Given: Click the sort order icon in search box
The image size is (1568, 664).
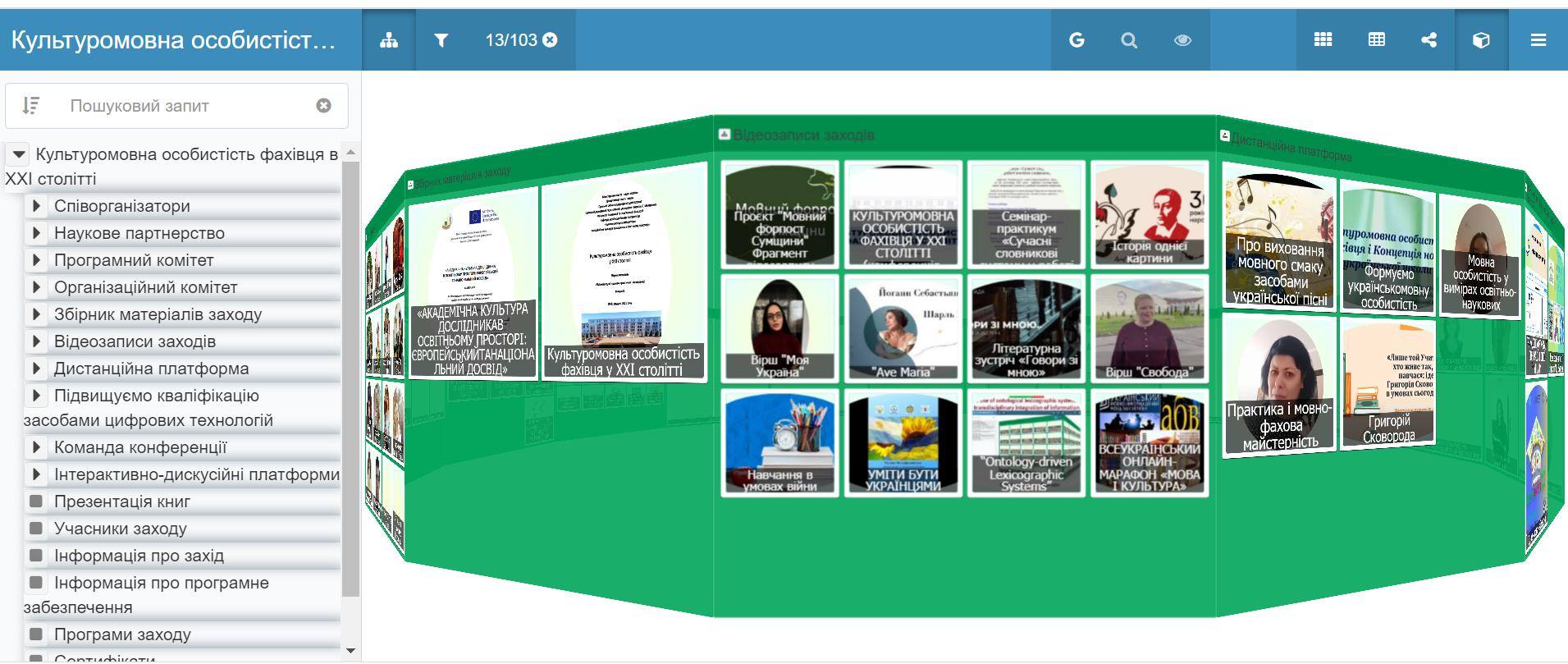Looking at the screenshot, I should 31,106.
